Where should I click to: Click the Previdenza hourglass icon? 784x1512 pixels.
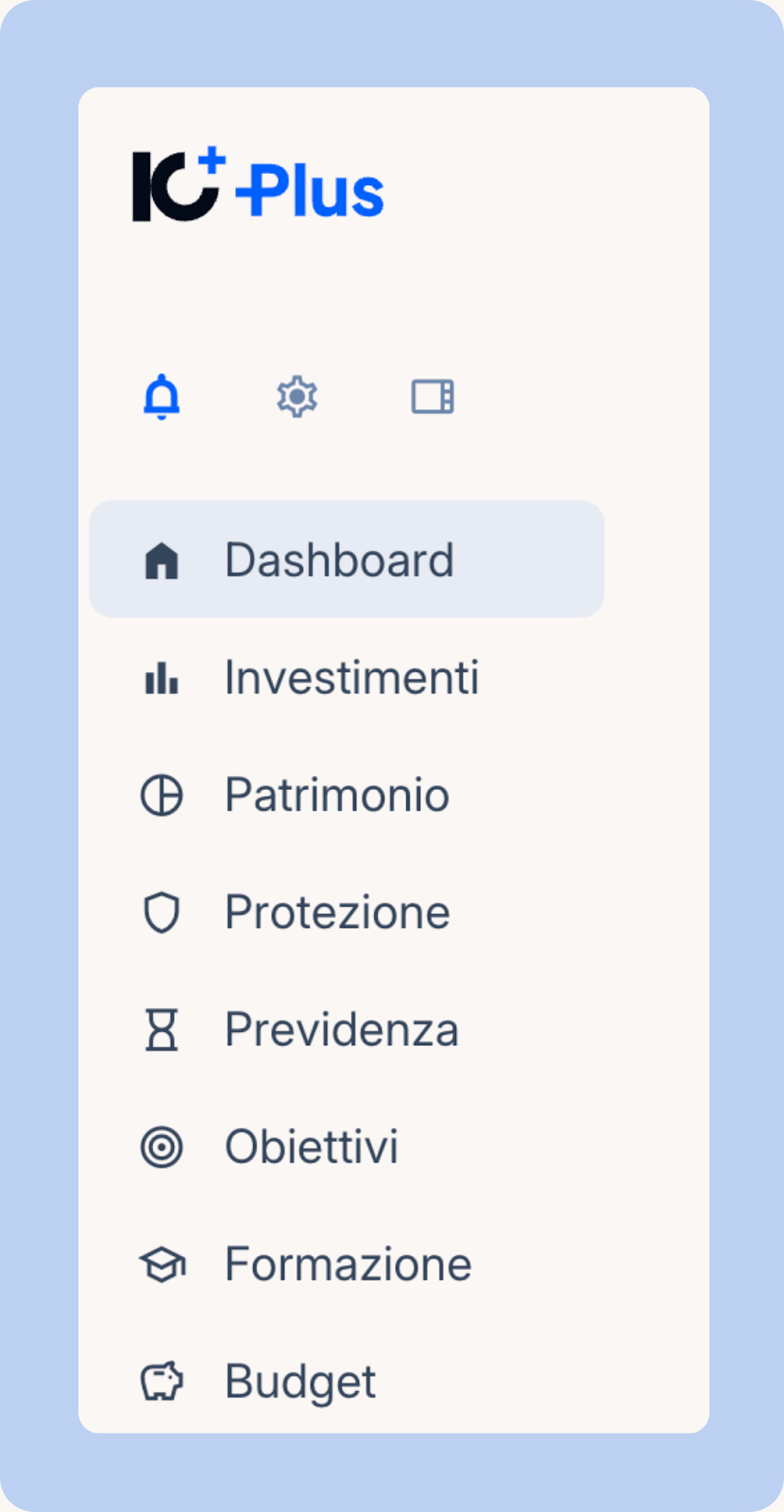tap(162, 1030)
